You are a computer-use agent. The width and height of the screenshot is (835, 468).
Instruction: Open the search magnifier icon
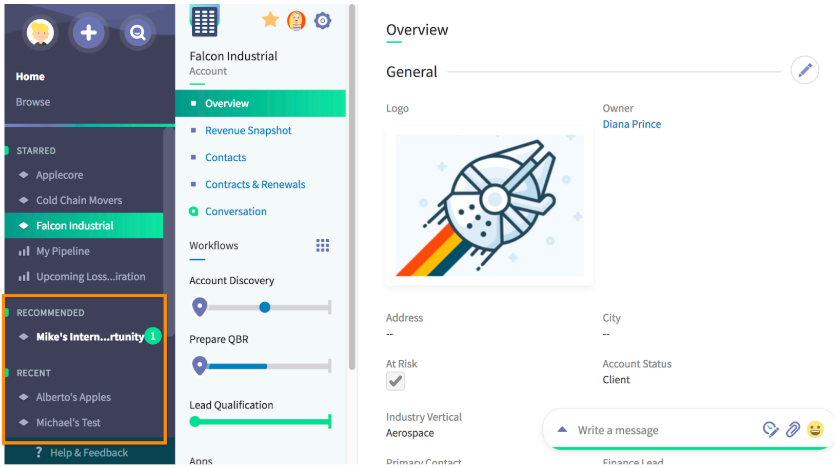click(137, 33)
